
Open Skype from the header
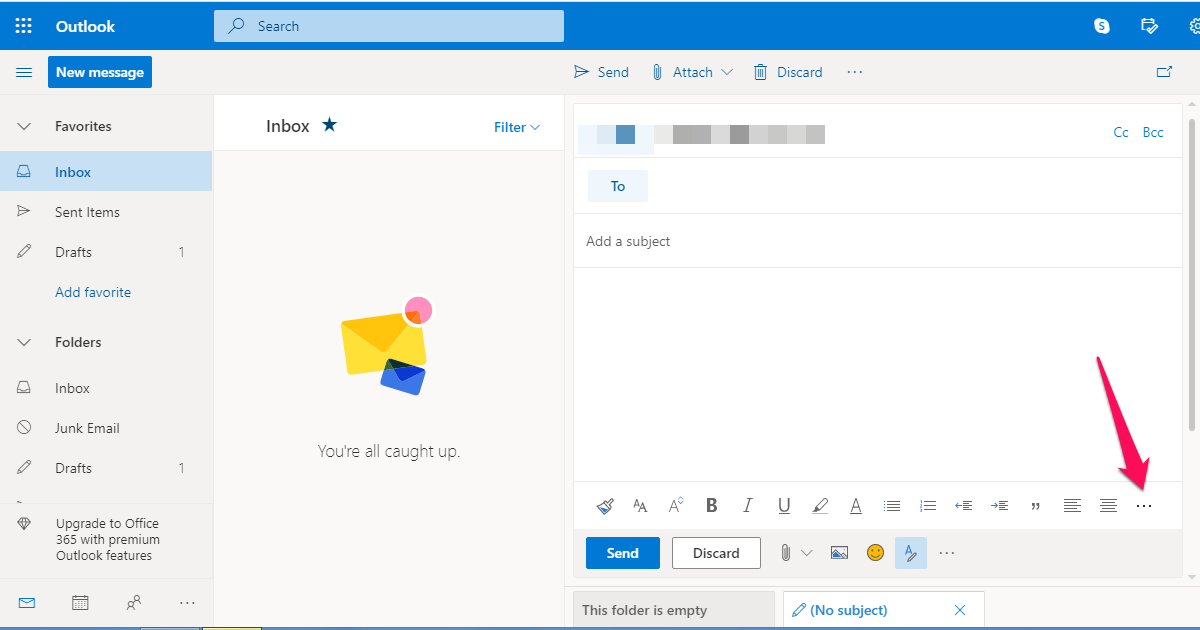pyautogui.click(x=1102, y=26)
